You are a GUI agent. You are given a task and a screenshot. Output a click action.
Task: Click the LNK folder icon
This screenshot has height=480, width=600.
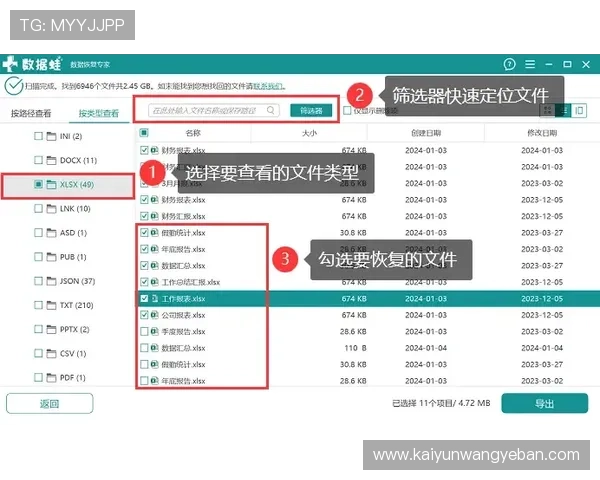click(x=51, y=209)
